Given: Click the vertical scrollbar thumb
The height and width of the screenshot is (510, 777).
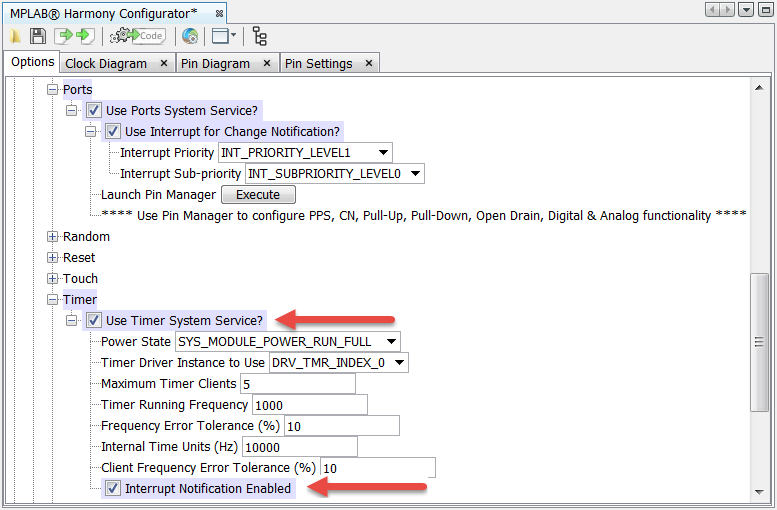Looking at the screenshot, I should point(759,342).
